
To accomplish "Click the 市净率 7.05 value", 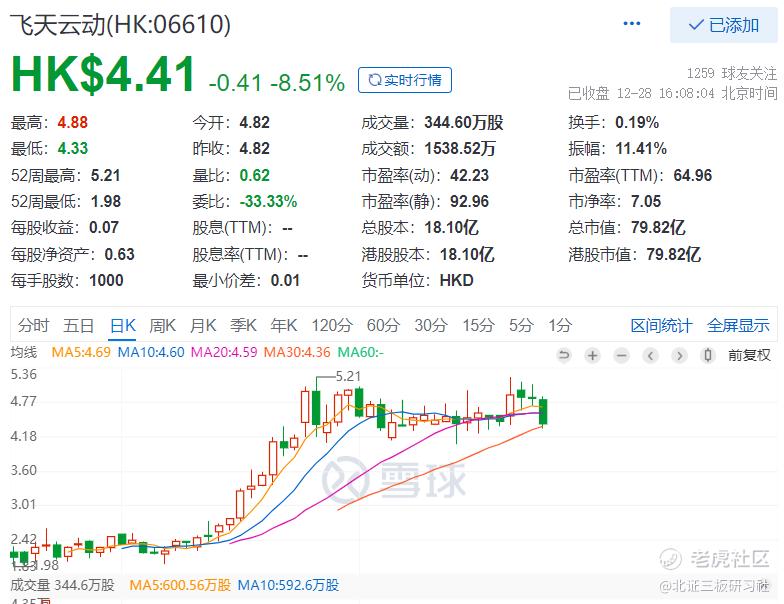I will (x=646, y=202).
